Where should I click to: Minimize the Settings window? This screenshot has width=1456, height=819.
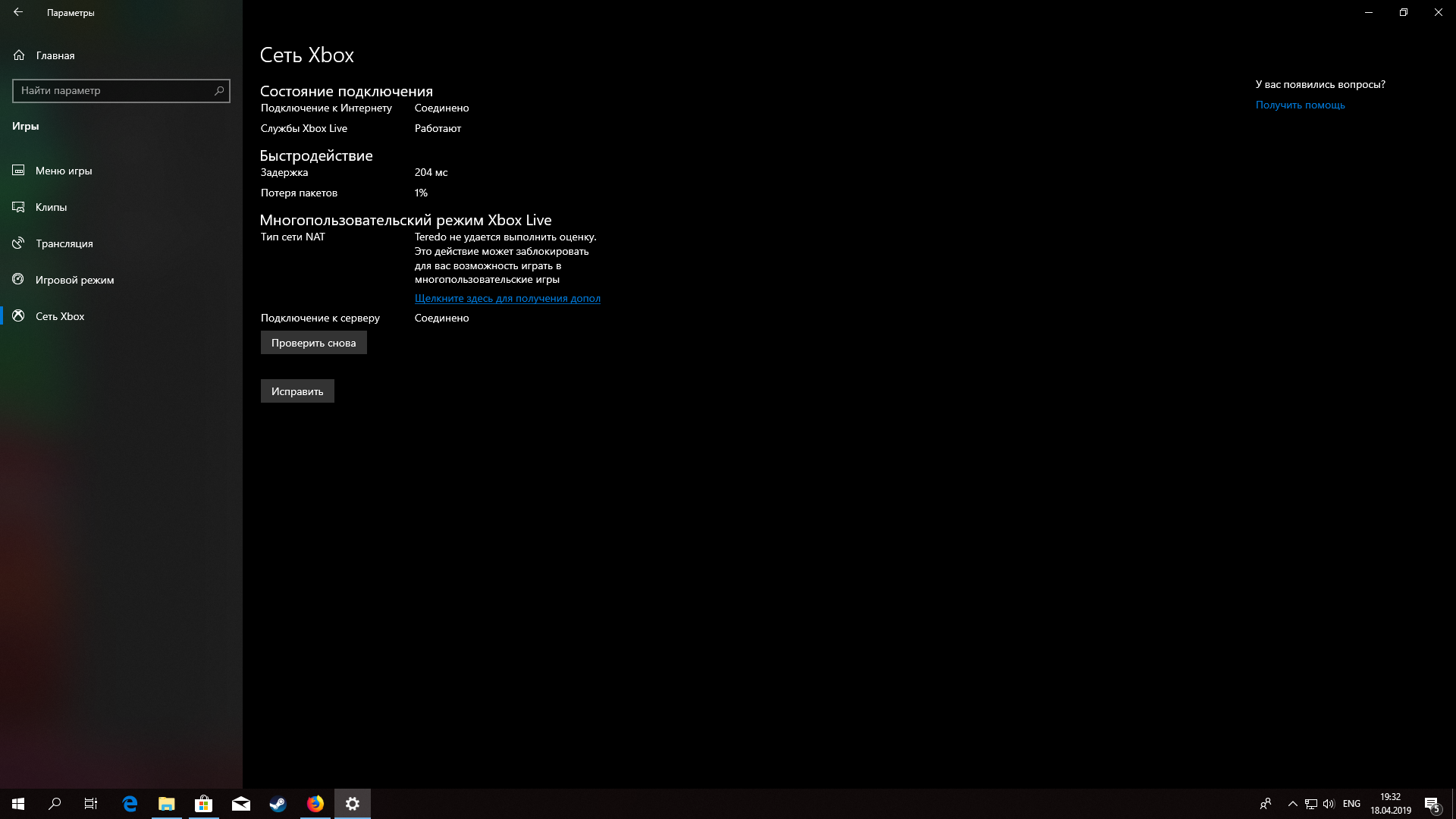(x=1369, y=12)
